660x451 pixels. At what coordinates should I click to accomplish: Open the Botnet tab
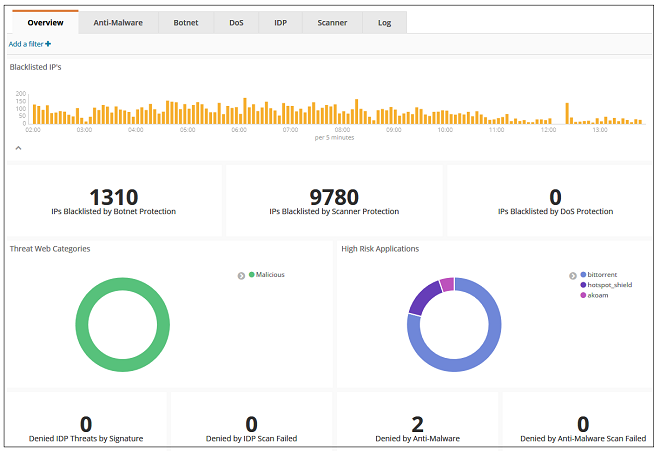[x=186, y=22]
